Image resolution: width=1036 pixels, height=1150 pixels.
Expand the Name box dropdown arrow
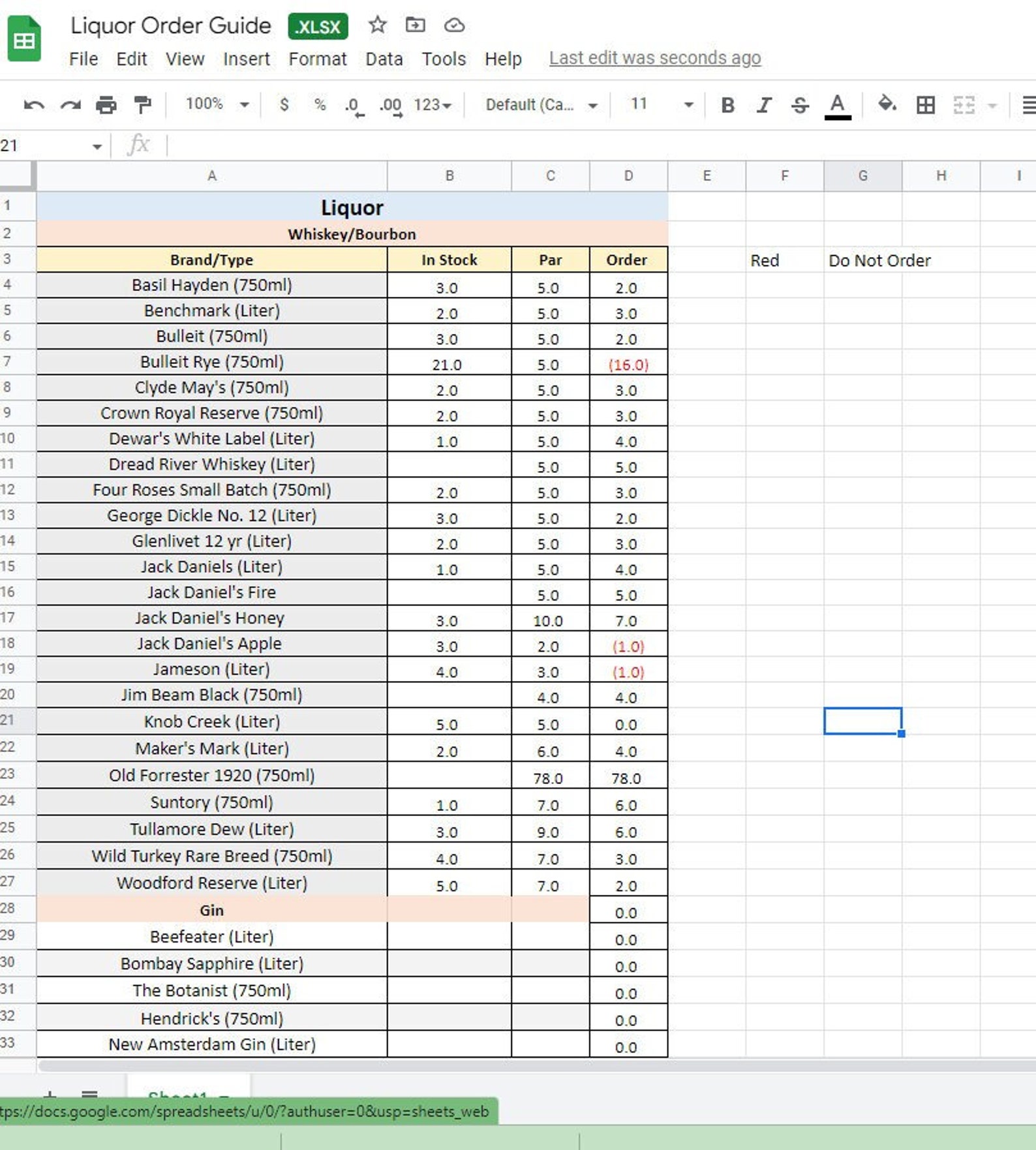pos(97,147)
